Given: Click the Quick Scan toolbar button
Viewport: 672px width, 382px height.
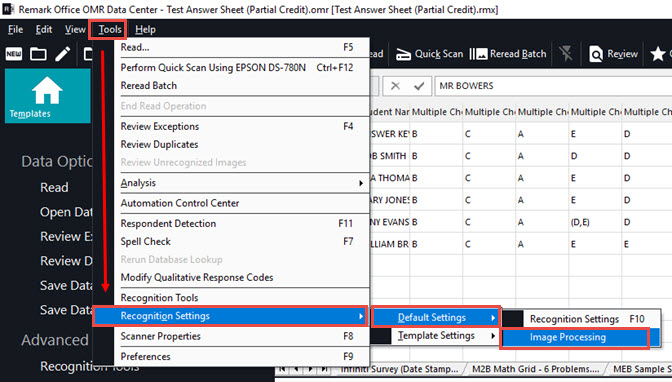Looking at the screenshot, I should click(x=429, y=54).
